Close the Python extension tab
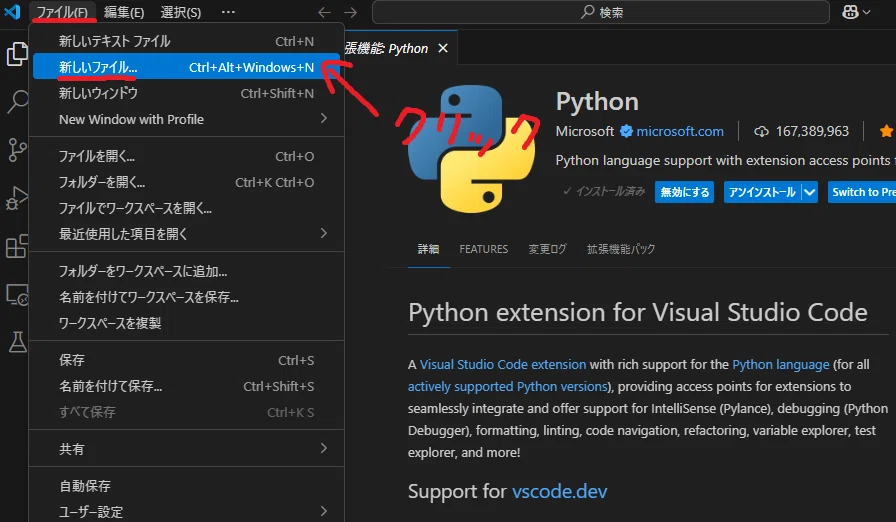 [443, 49]
